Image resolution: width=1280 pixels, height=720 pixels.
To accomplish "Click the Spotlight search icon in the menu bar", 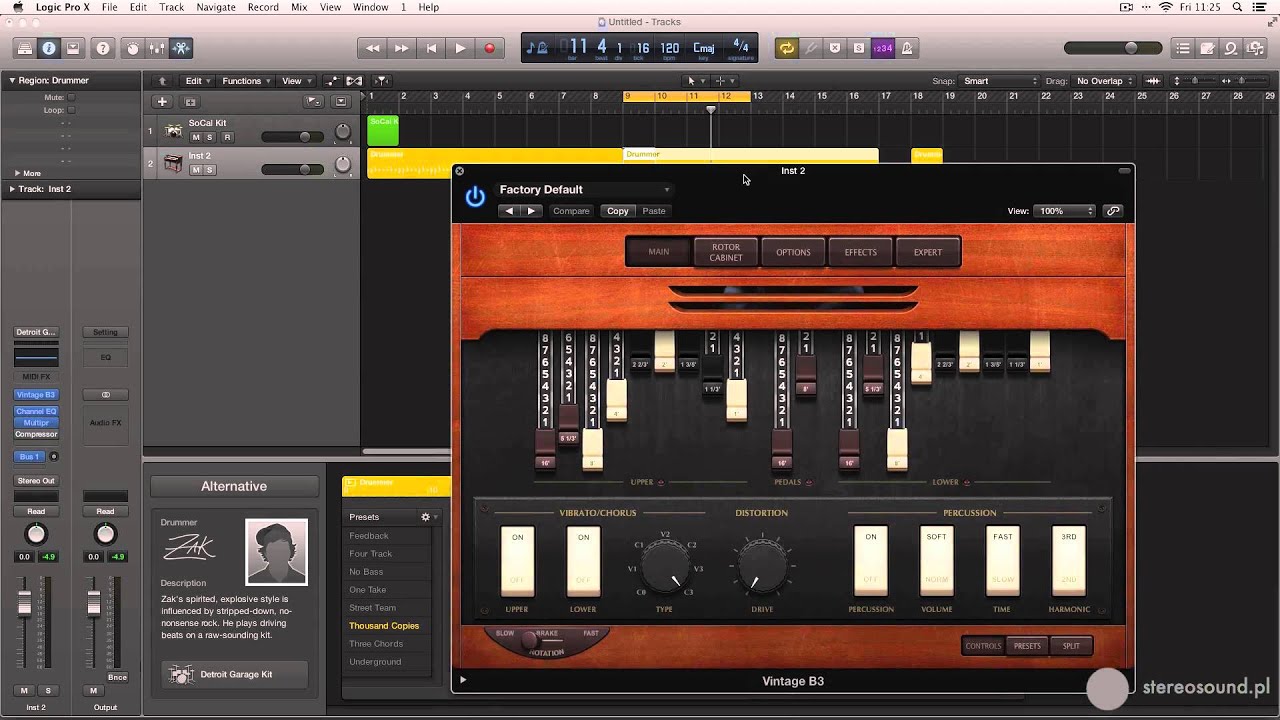I will [1238, 7].
